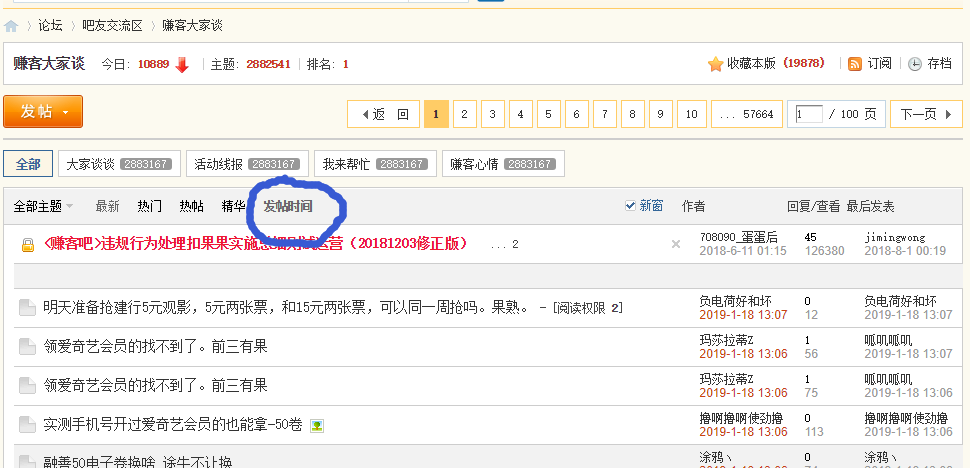Click the clock icon beside 存档
970x468 pixels.
point(914,64)
